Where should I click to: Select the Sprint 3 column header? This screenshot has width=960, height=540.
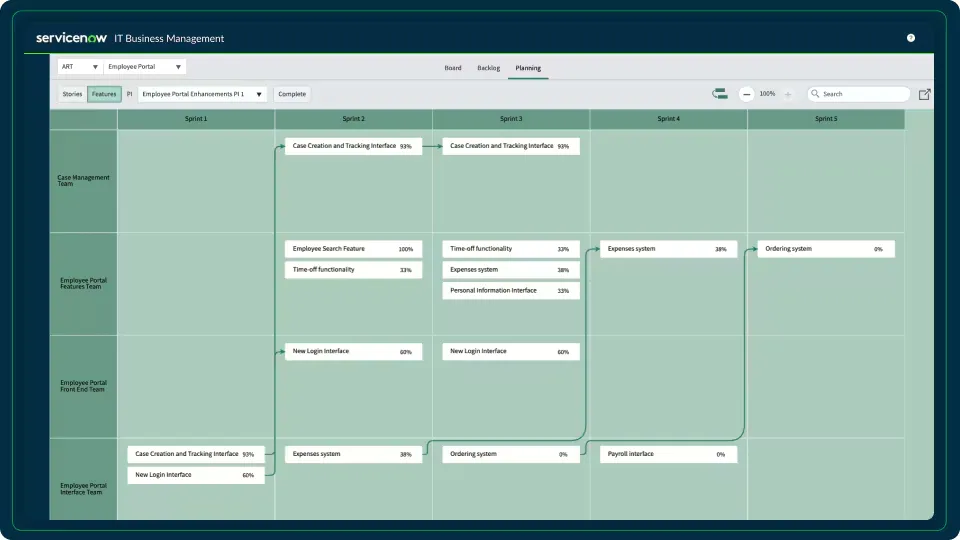(x=511, y=119)
